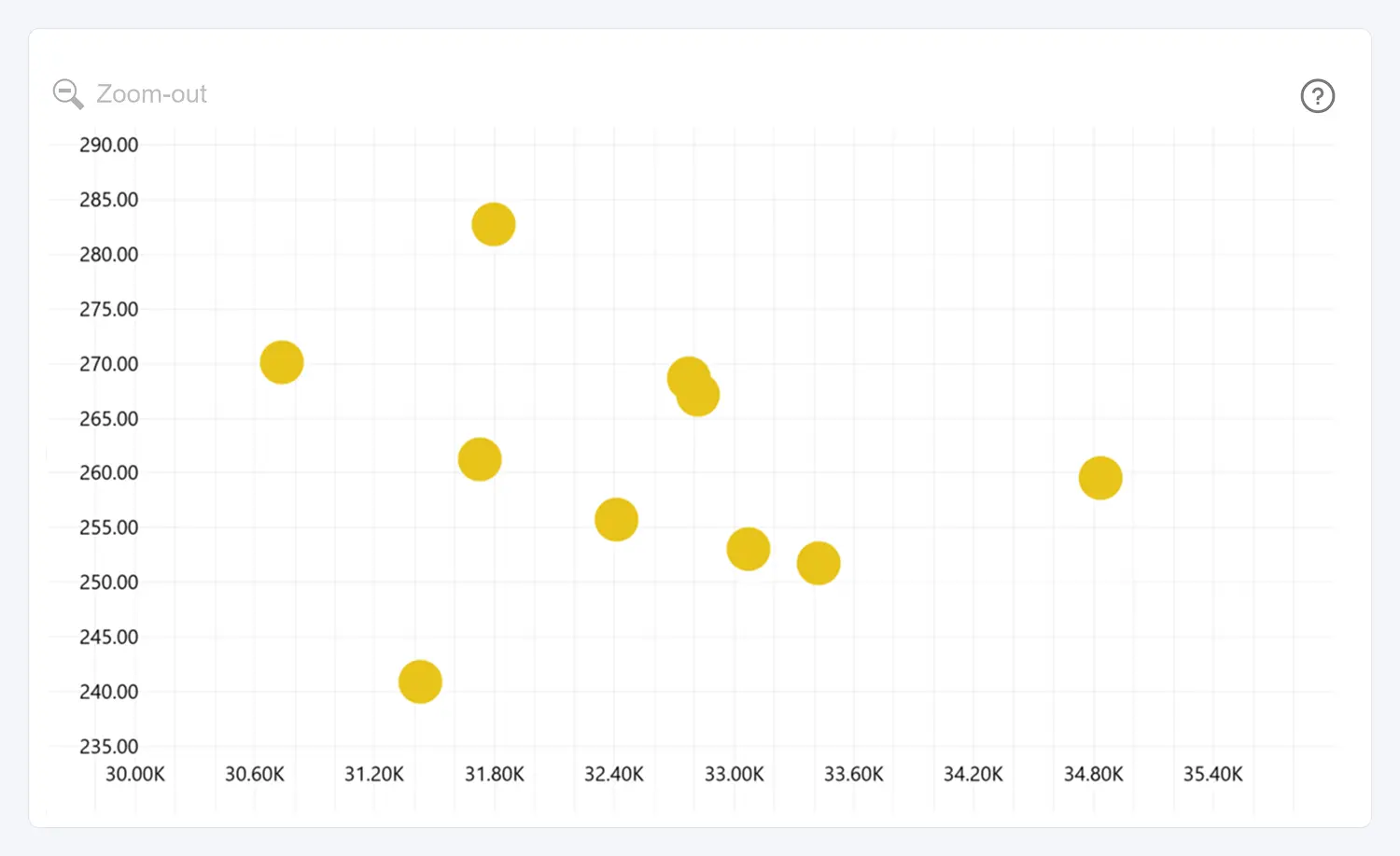Screen dimensions: 1400x856
Task: Click the 290.00 y-axis label
Action: click(x=108, y=145)
